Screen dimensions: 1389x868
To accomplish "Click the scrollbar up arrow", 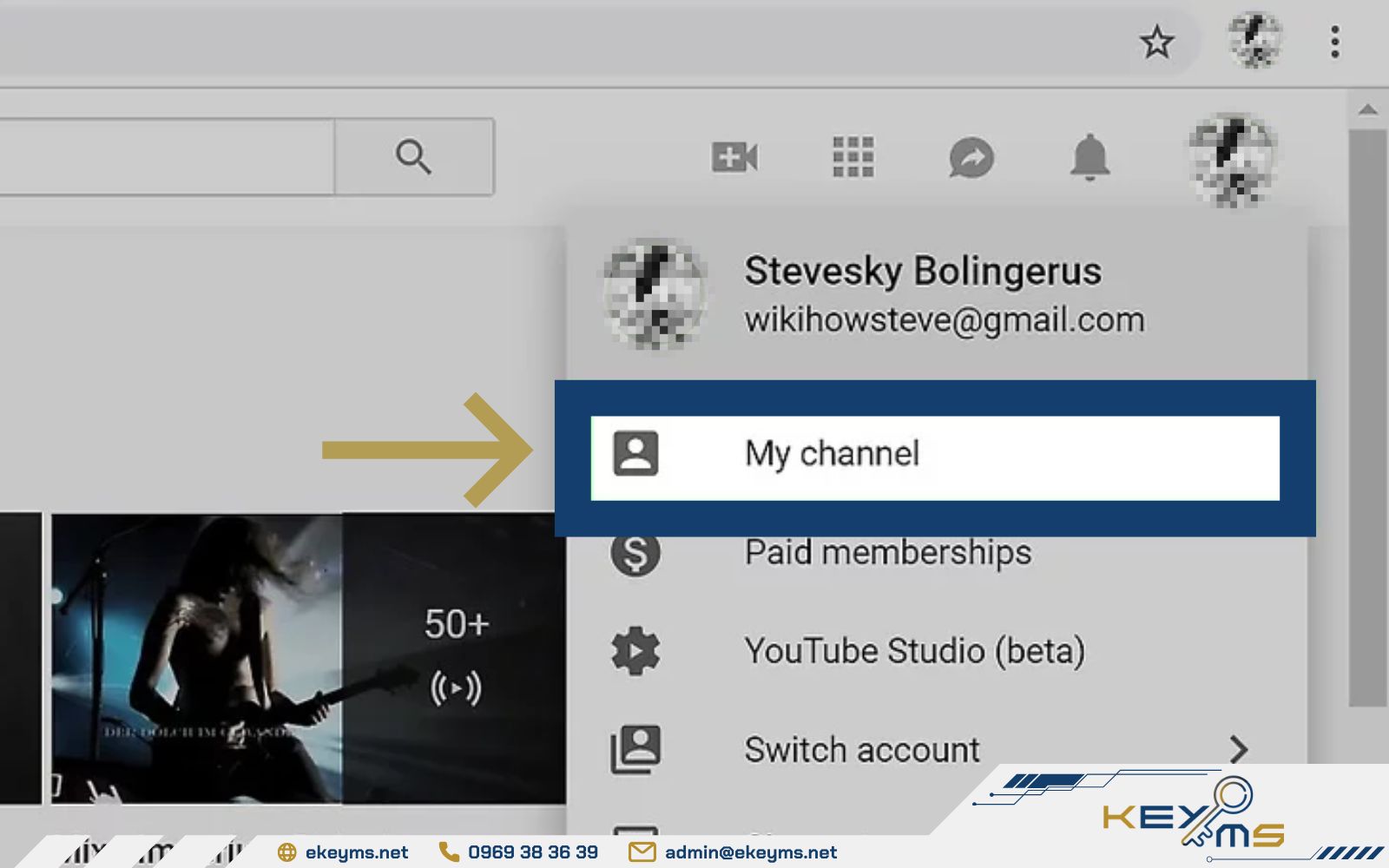I will (x=1368, y=109).
